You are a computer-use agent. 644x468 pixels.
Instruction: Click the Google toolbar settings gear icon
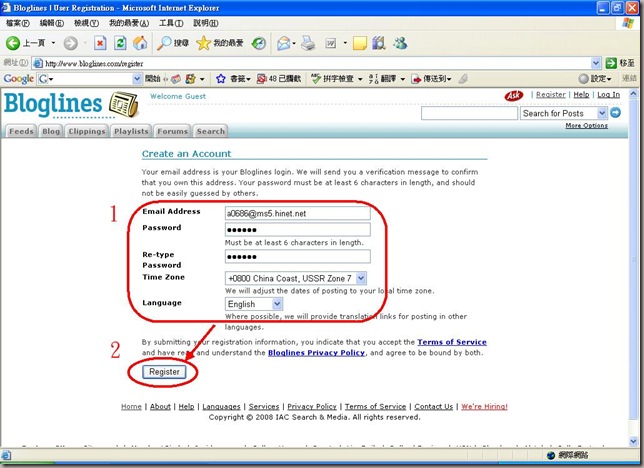pyautogui.click(x=583, y=78)
